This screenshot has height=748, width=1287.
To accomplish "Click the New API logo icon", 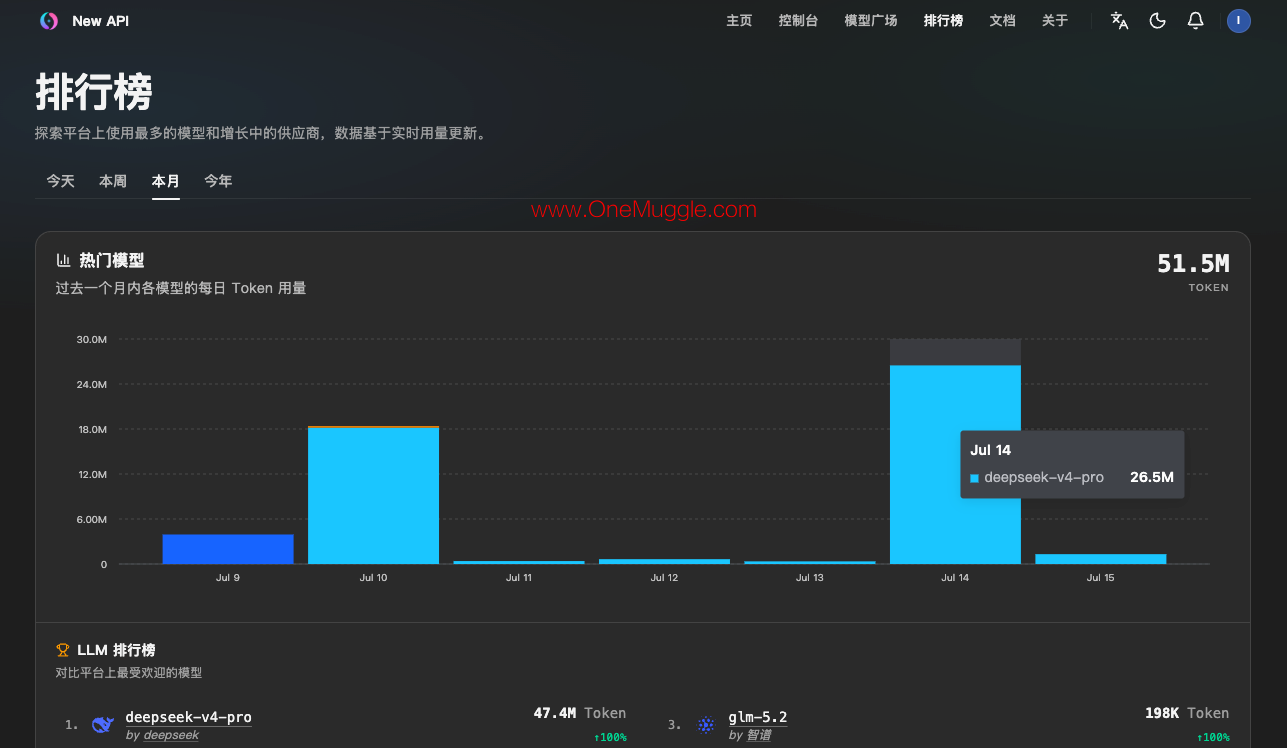I will [48, 21].
